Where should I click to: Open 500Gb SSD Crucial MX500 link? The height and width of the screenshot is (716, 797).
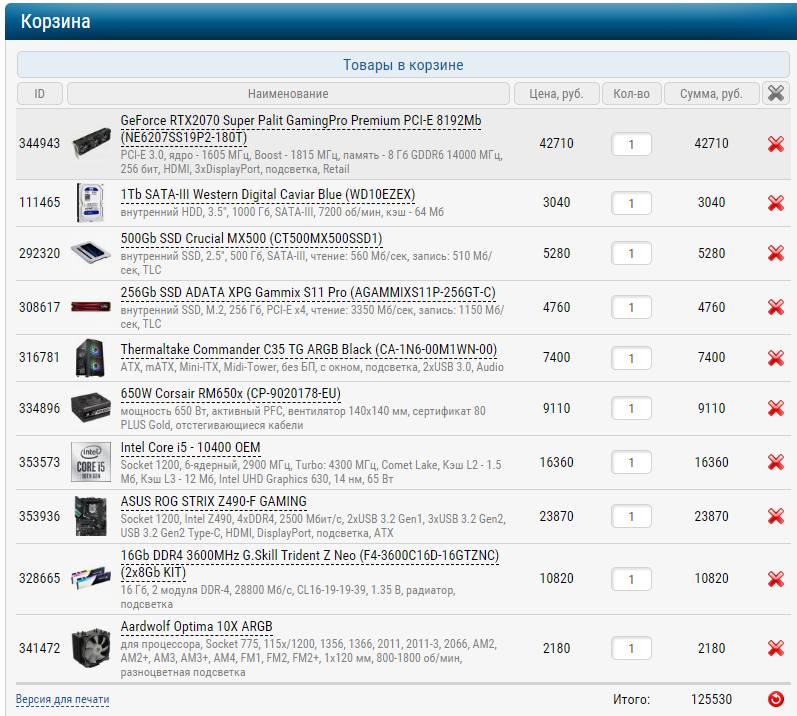click(x=251, y=238)
